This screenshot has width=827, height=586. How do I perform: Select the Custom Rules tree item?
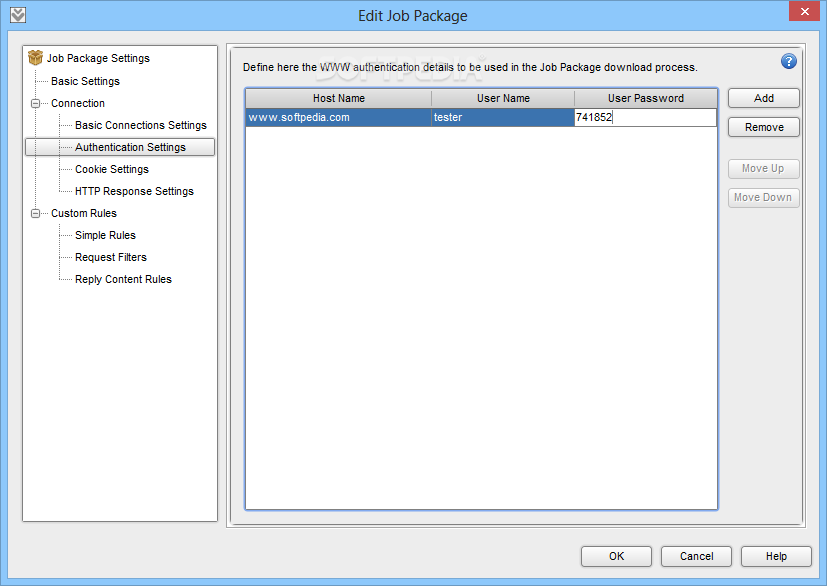(x=84, y=214)
